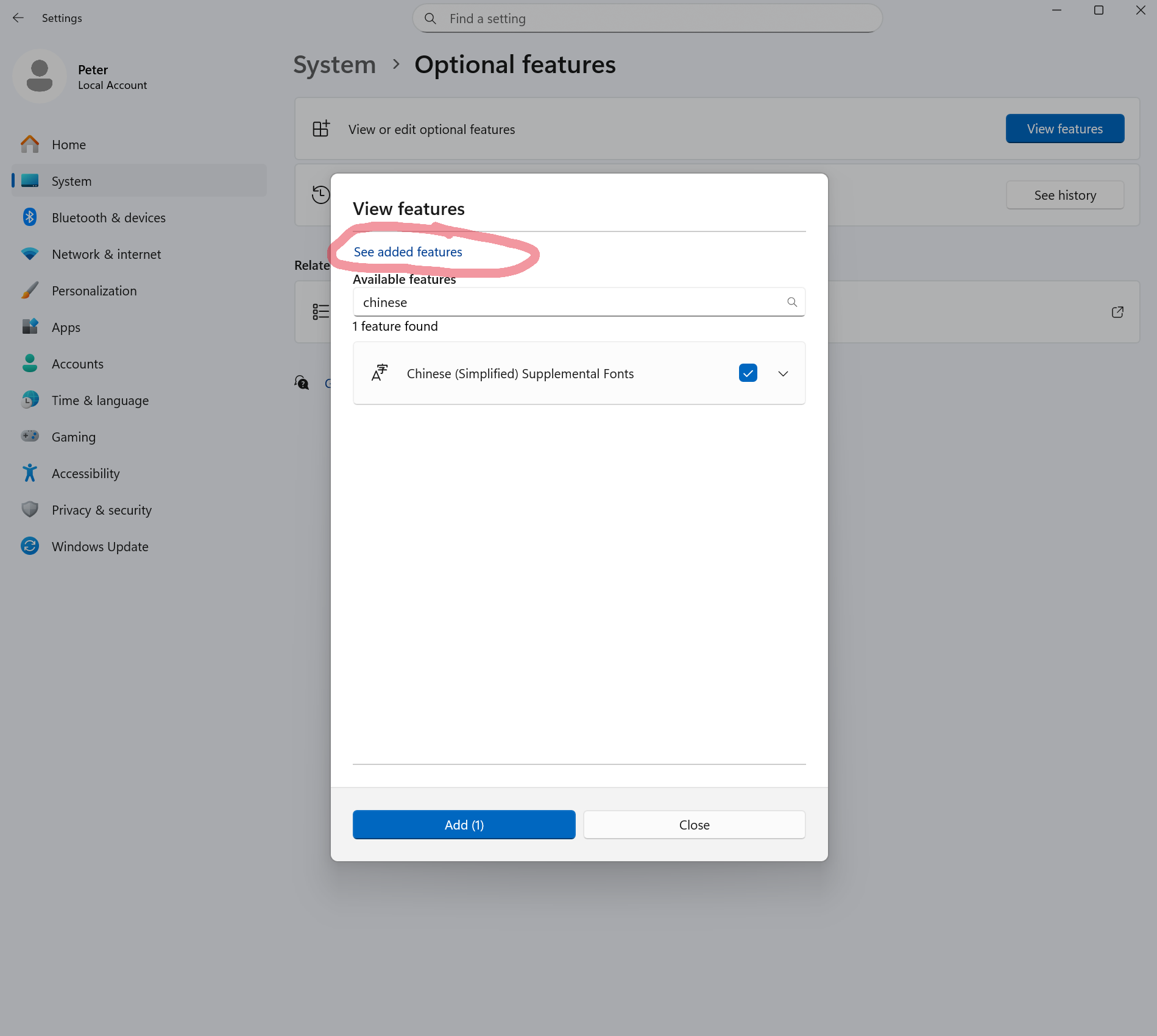Select System in the sidebar
The height and width of the screenshot is (1036, 1157).
pyautogui.click(x=139, y=181)
